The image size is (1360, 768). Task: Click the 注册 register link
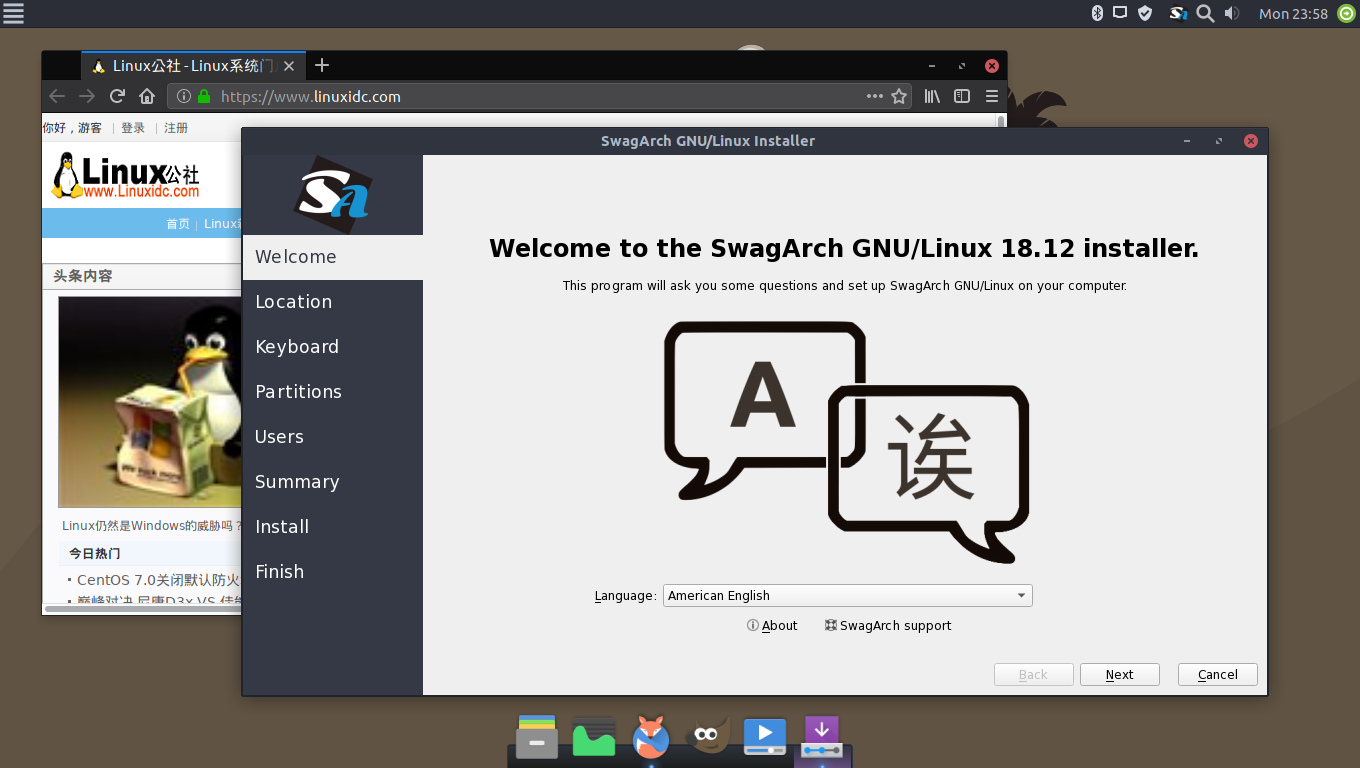(176, 128)
